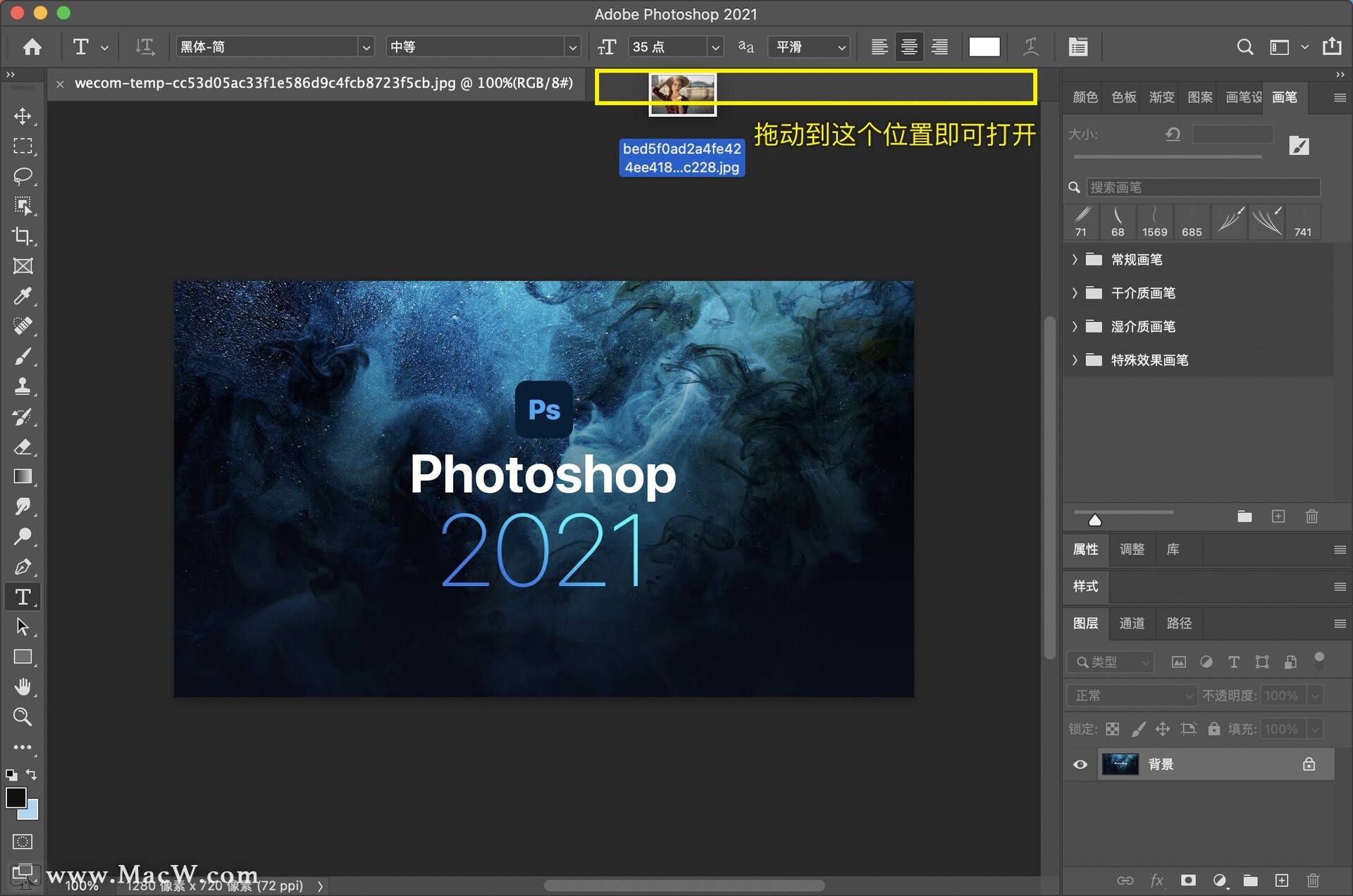The width and height of the screenshot is (1353, 896).
Task: Click the Create warped text icon
Action: click(x=1030, y=46)
